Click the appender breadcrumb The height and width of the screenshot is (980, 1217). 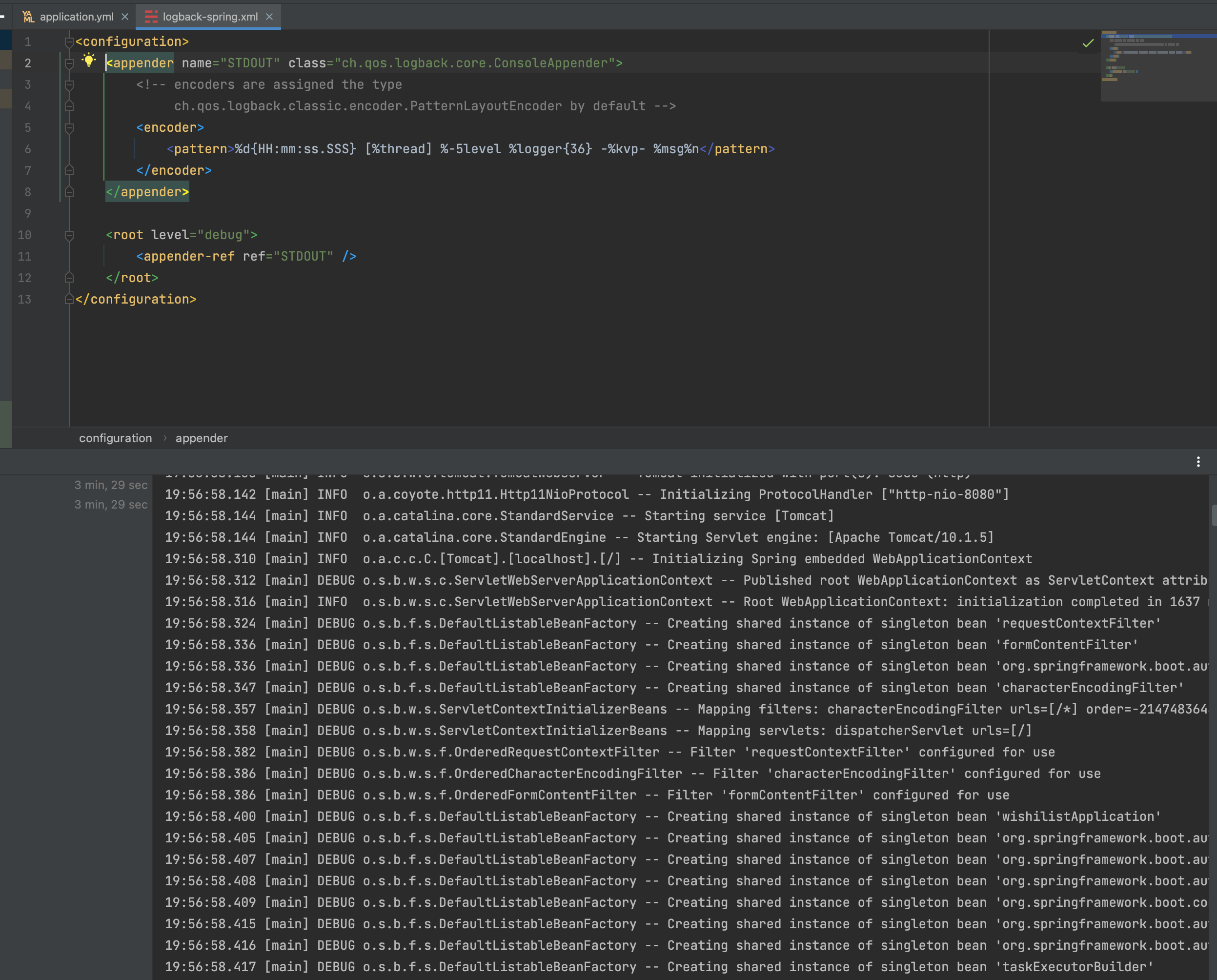[202, 438]
